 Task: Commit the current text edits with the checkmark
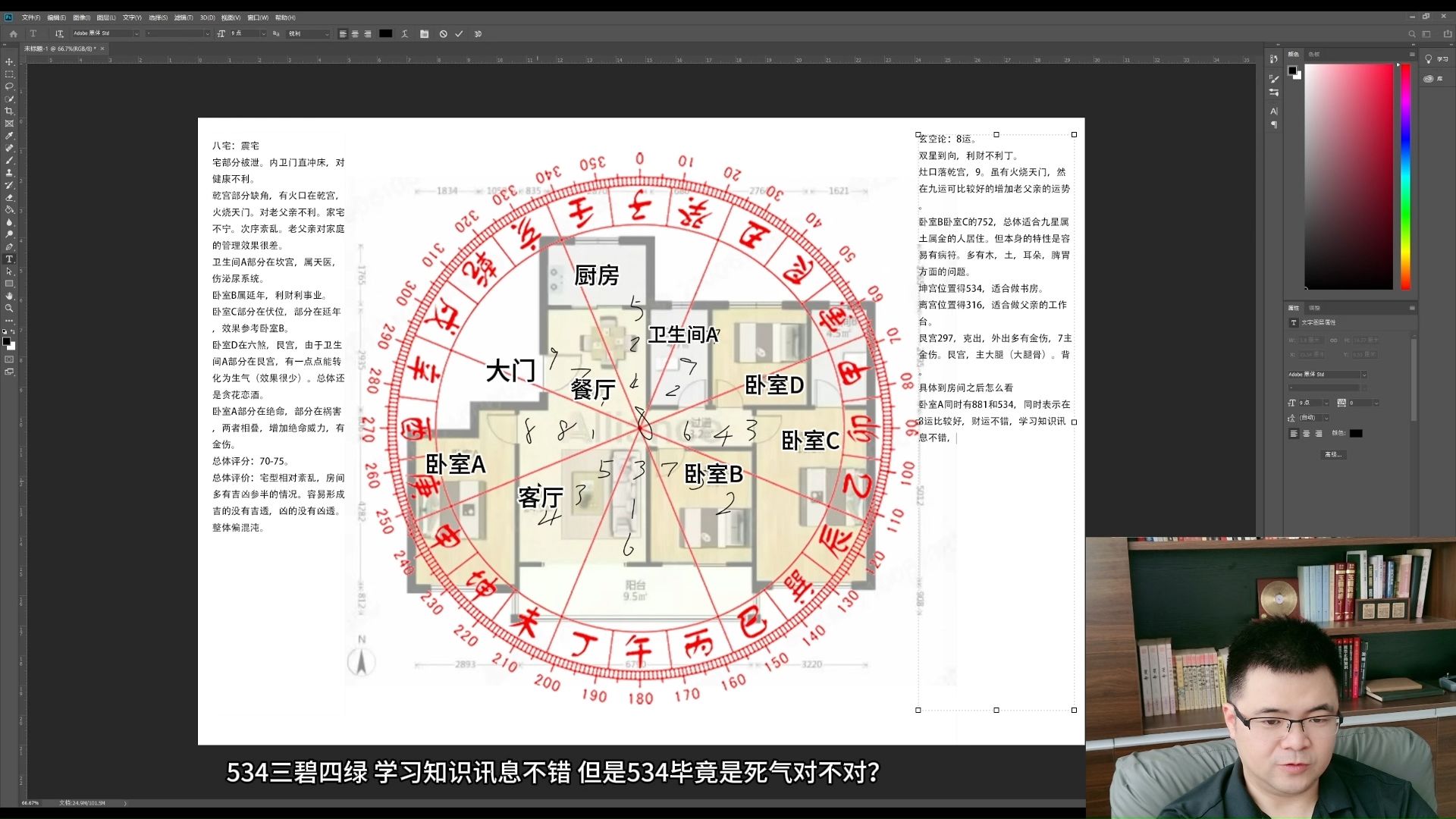pos(459,34)
